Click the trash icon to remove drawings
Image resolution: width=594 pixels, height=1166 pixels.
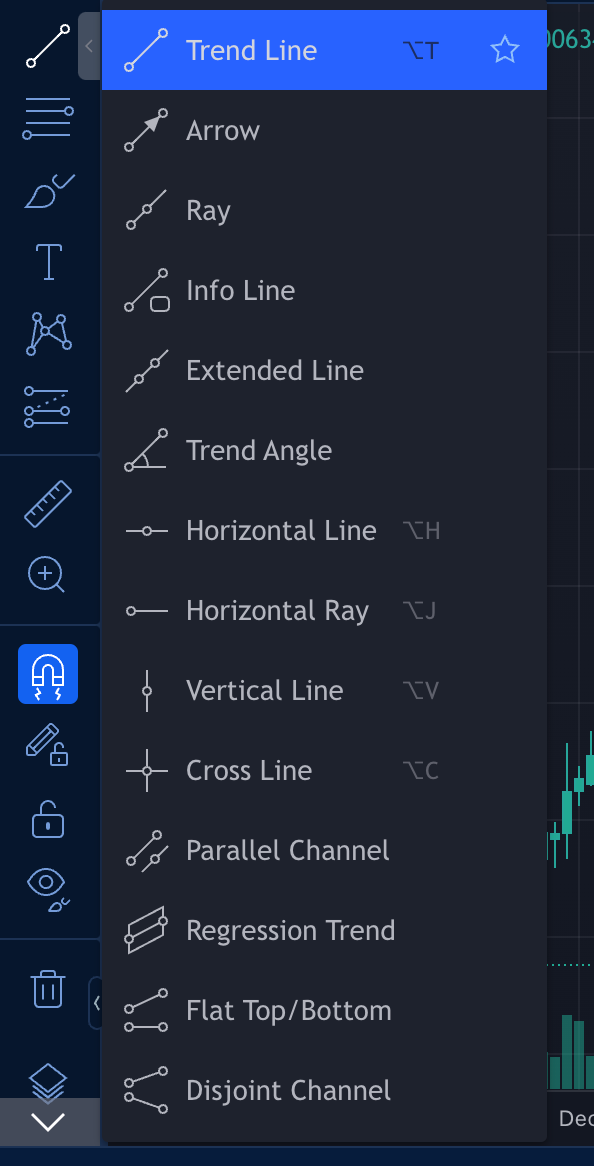(48, 990)
